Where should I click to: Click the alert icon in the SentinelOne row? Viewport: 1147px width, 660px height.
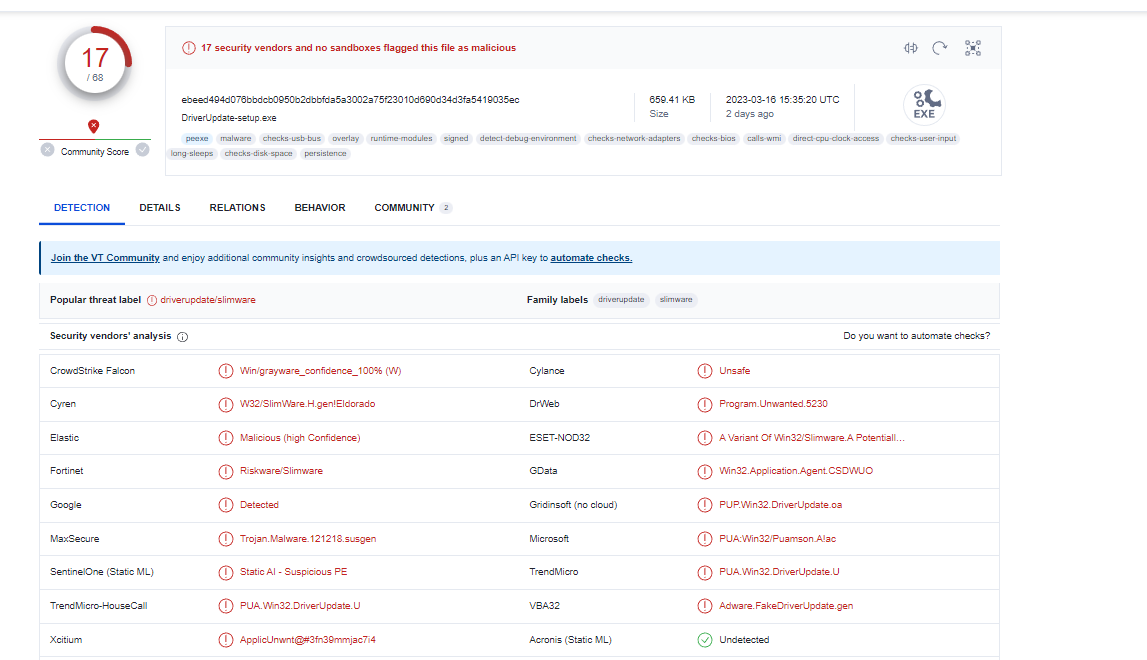tap(226, 573)
